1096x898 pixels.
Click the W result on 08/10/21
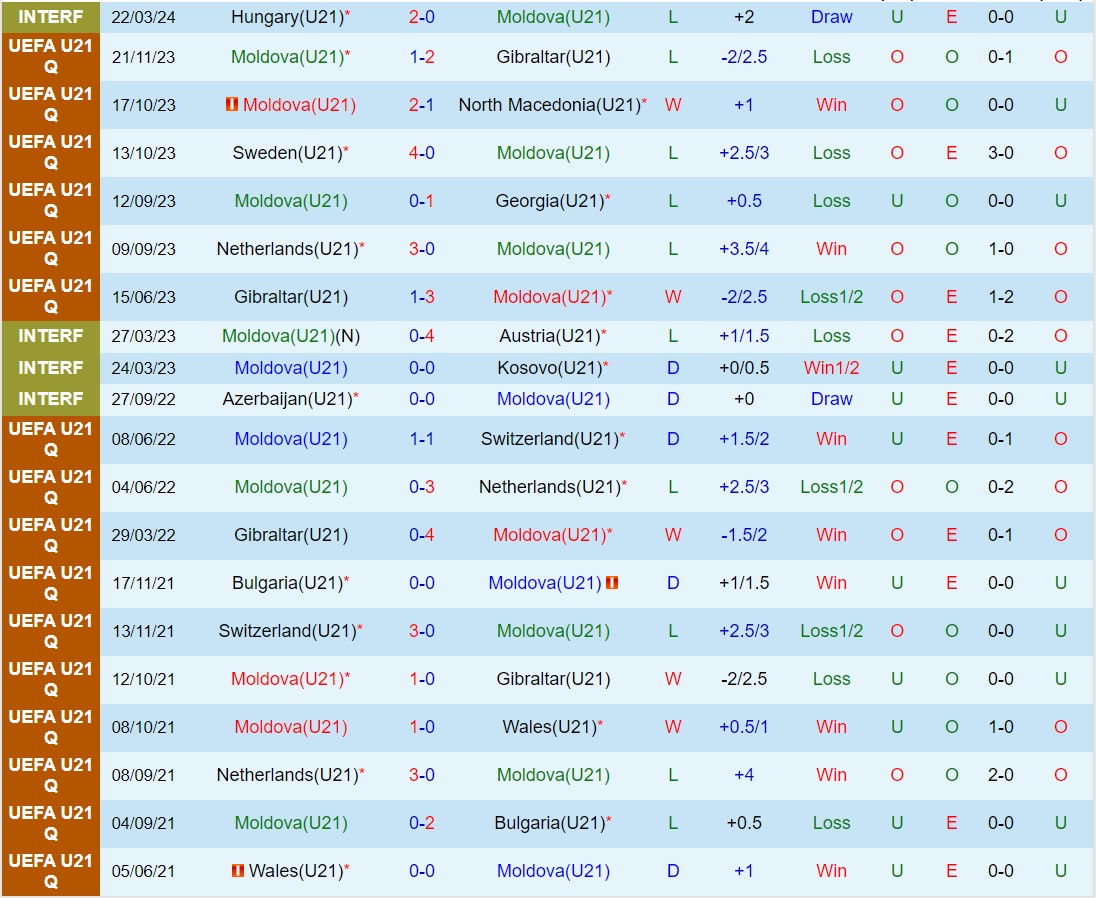tap(672, 727)
